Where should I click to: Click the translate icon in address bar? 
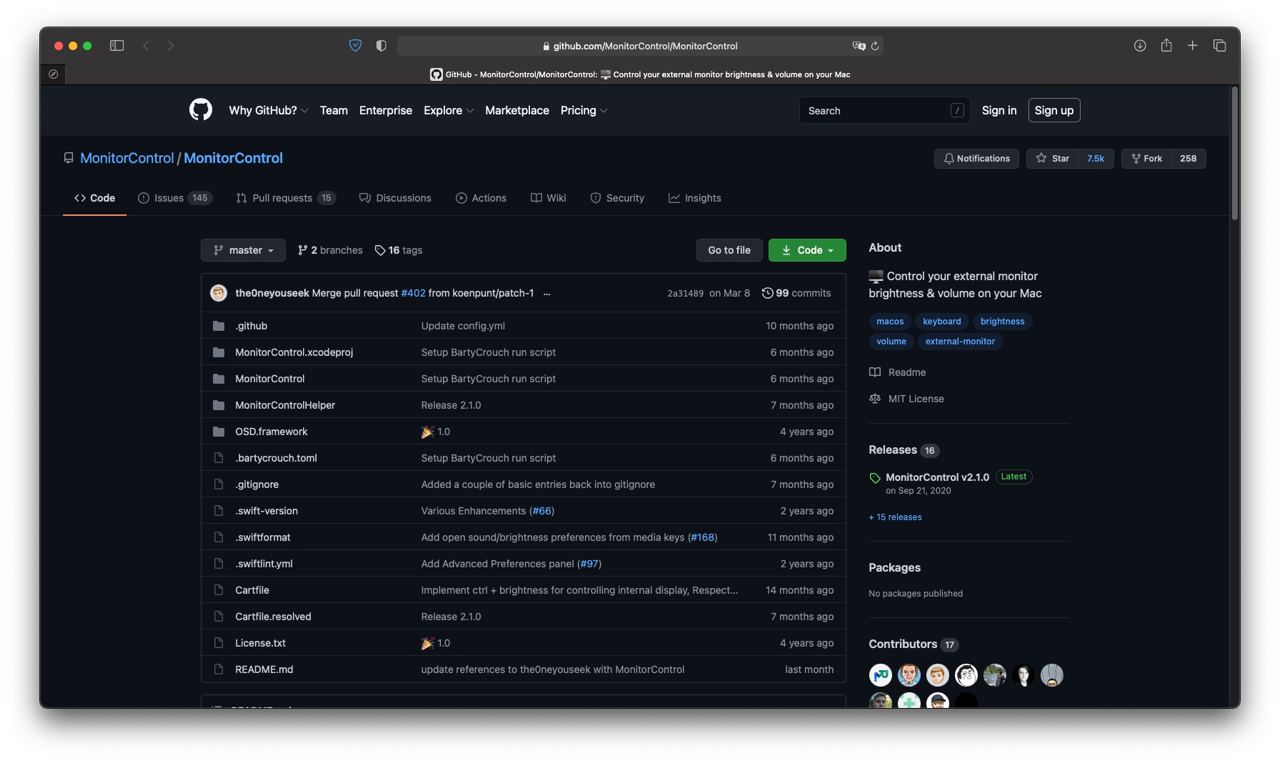click(x=858, y=46)
